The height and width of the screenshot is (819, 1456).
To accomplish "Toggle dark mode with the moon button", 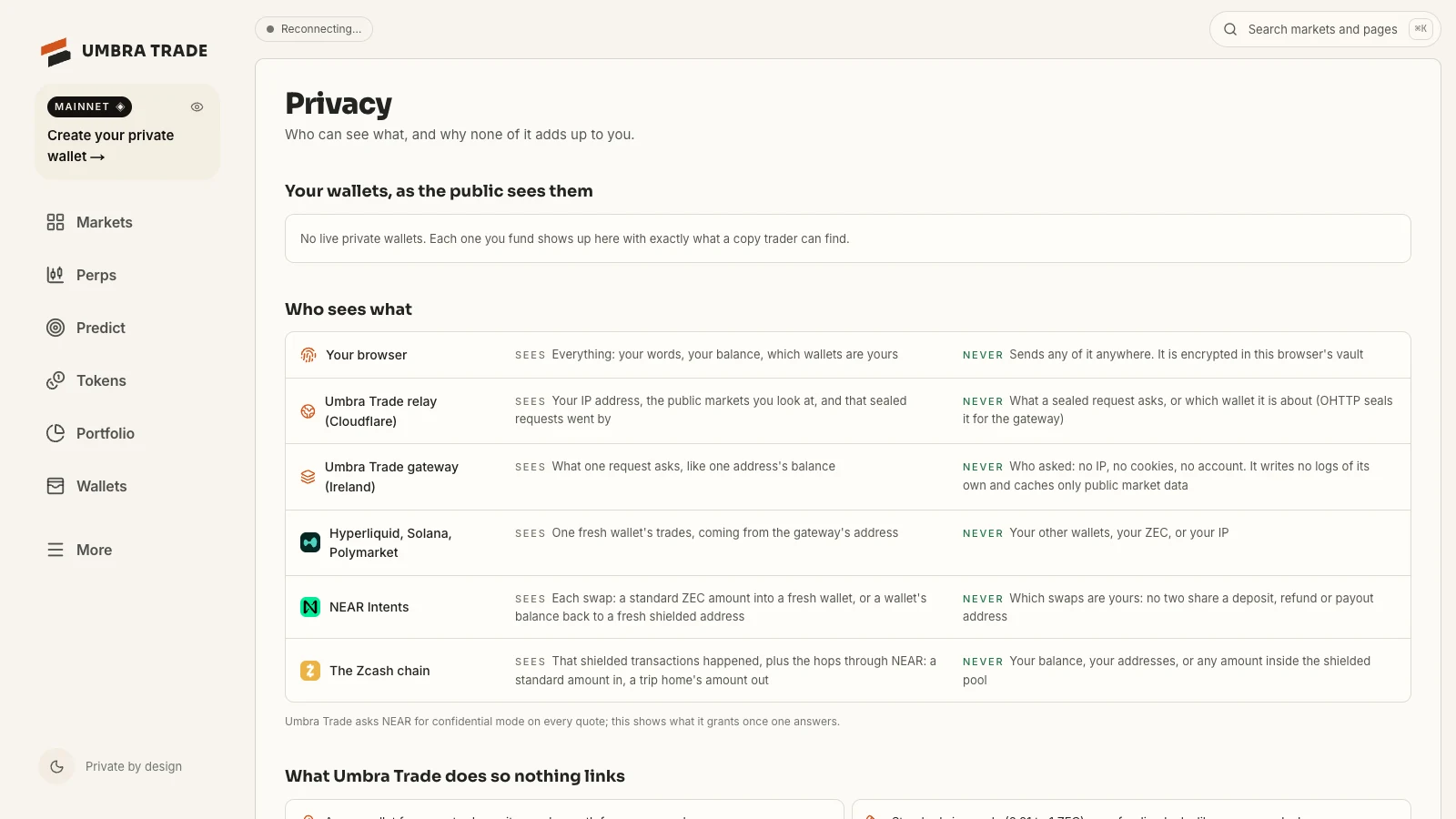I will pyautogui.click(x=56, y=766).
